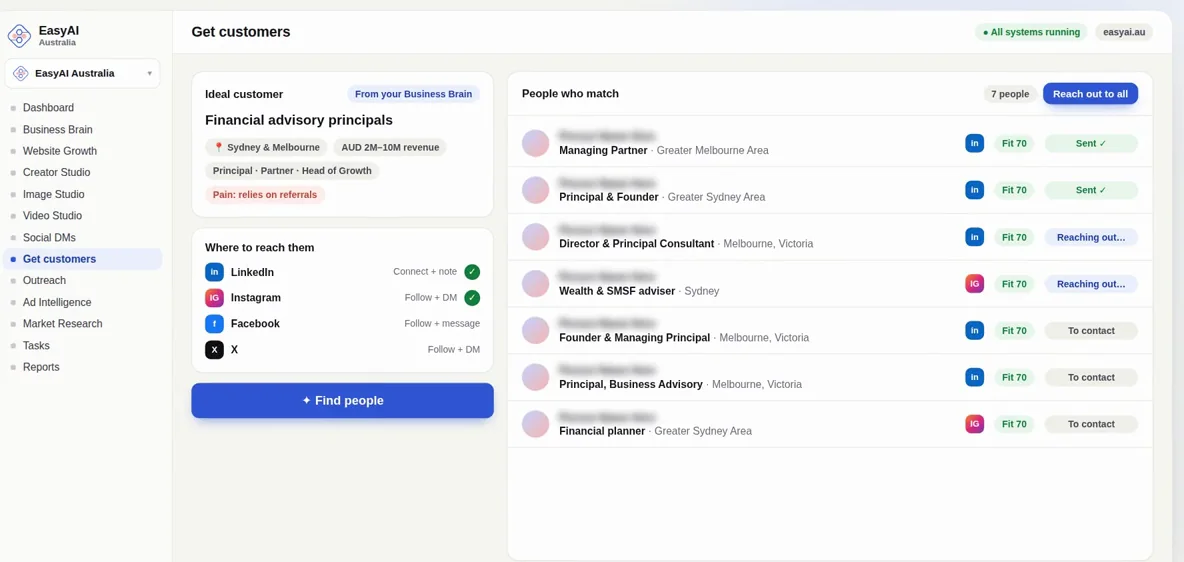Click LinkedIn icon in Director & Principal Consultant row
Image resolution: width=1184 pixels, height=562 pixels.
(x=975, y=237)
